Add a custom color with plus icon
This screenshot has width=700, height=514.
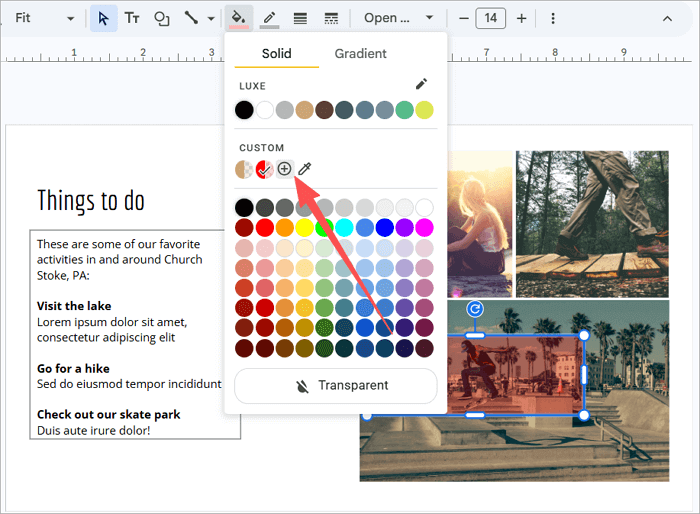pyautogui.click(x=284, y=169)
